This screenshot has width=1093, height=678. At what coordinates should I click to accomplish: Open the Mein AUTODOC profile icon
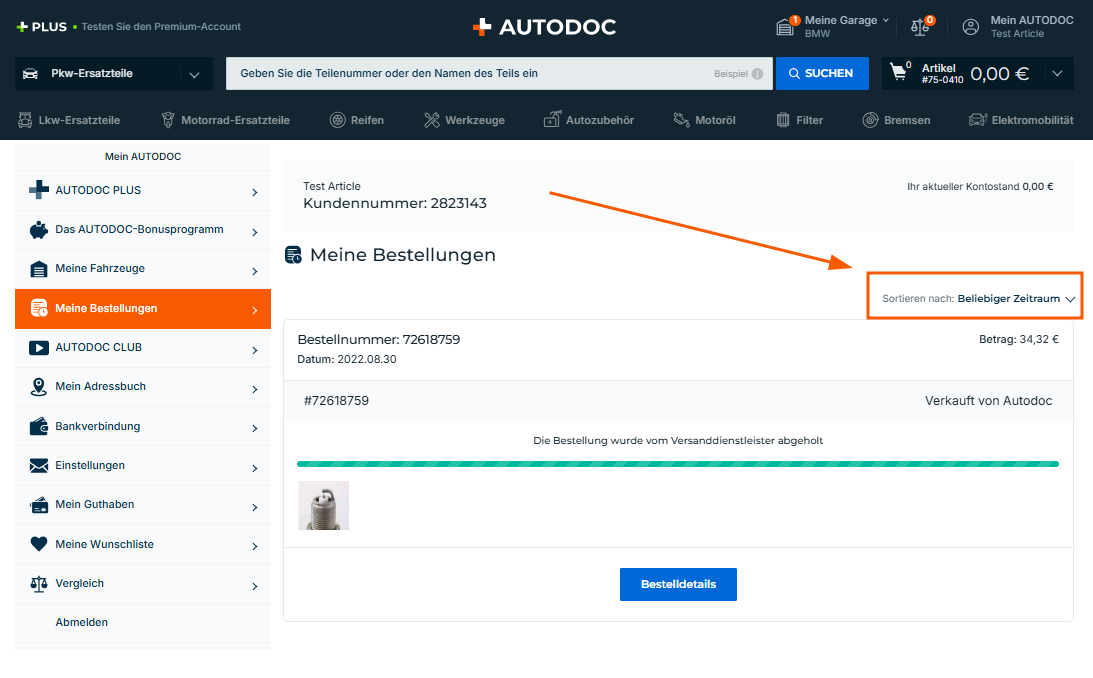tap(970, 27)
